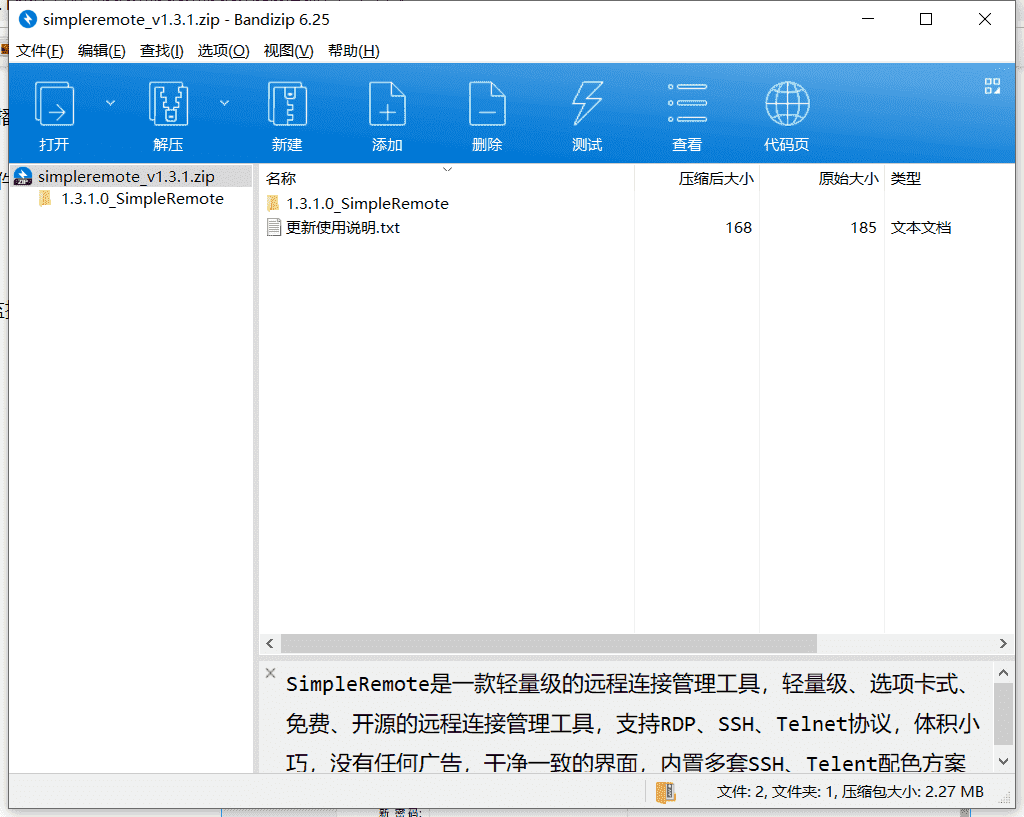The image size is (1024, 817).
Task: Click the Bandizip icon in the title bar
Action: [x=27, y=20]
